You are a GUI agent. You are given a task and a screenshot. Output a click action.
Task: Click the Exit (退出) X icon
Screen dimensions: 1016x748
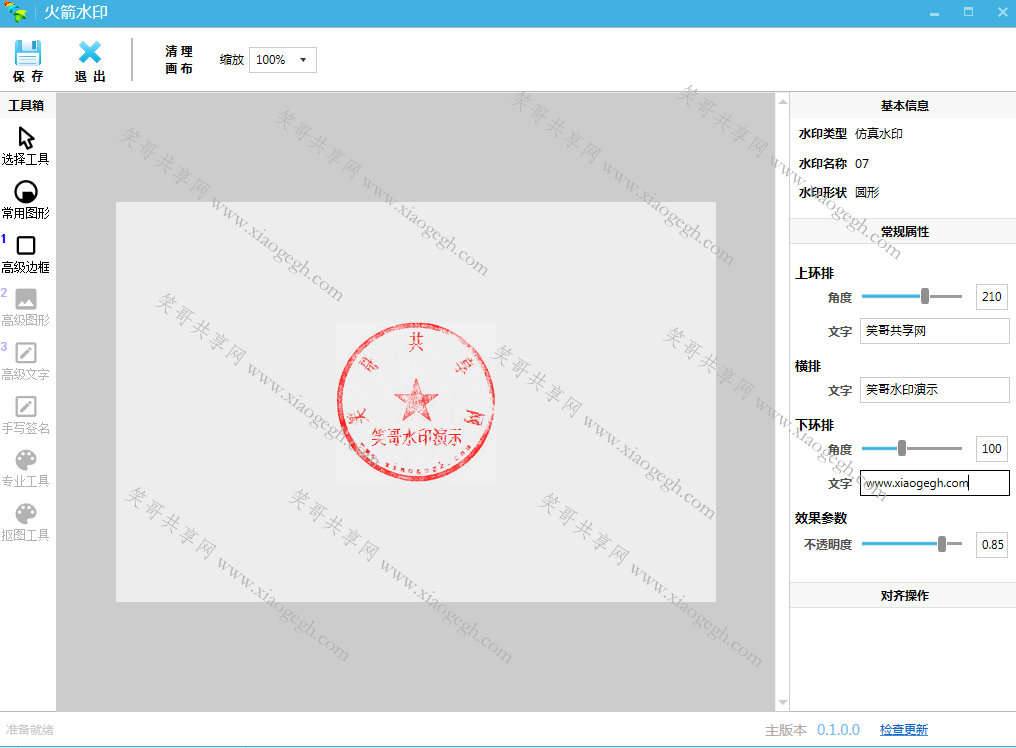90,53
